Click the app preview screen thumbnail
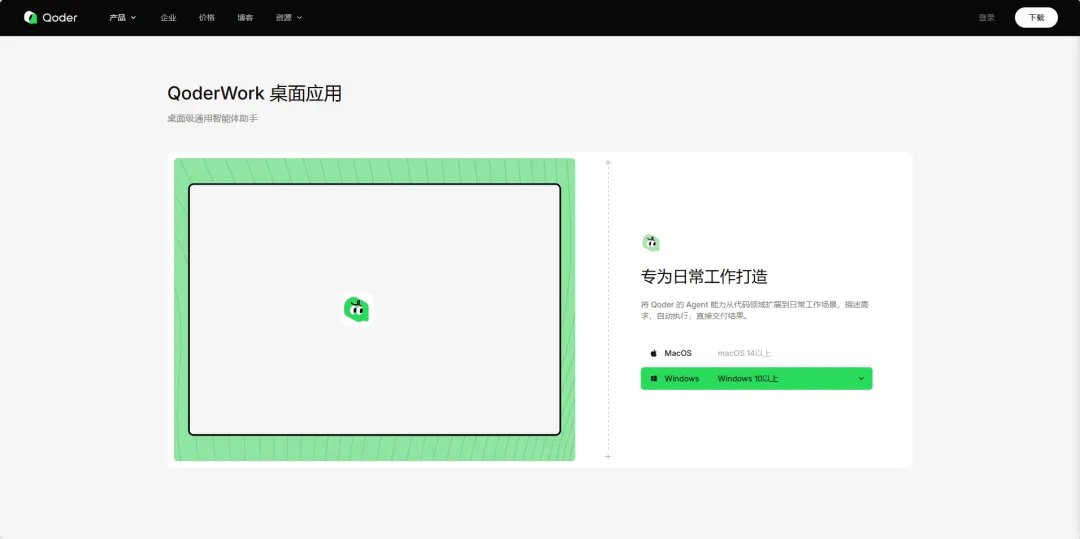The height and width of the screenshot is (539, 1080). [375, 310]
